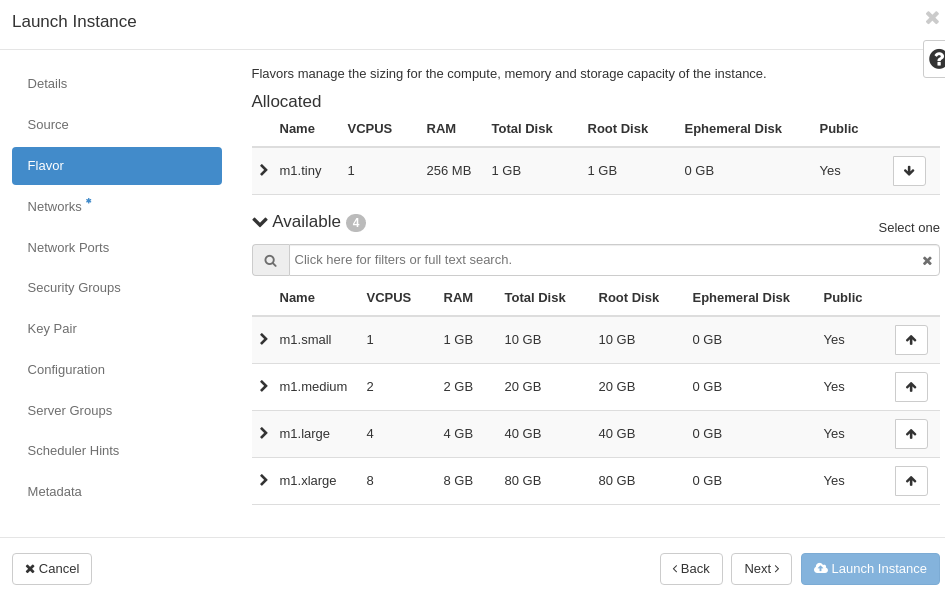
Task: Click the m1.medium flavor name
Action: [313, 387]
